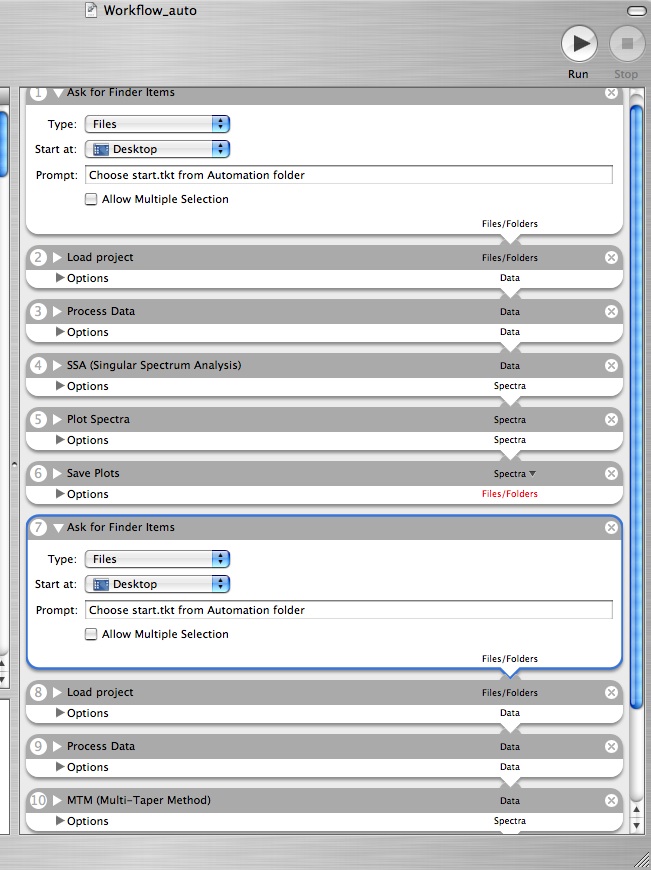Remove the Save Plots action

click(611, 473)
